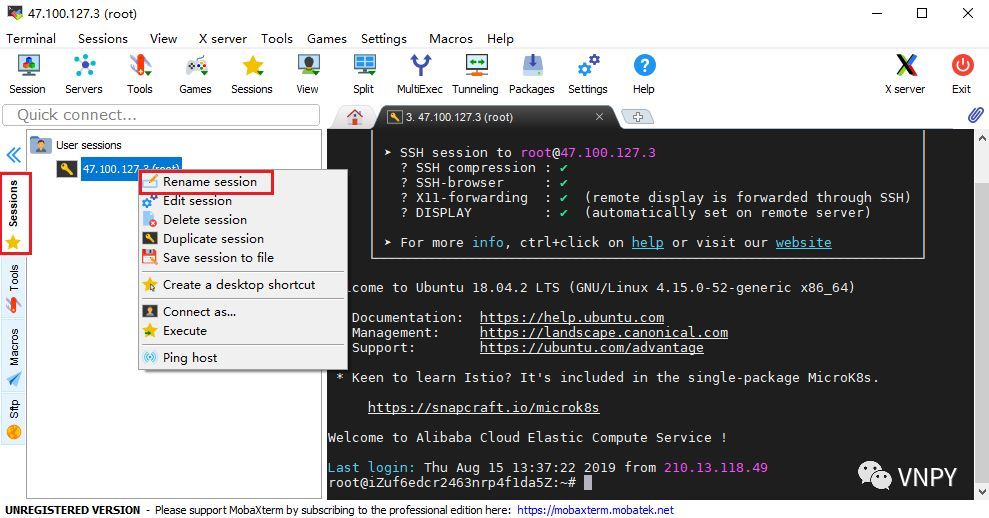The height and width of the screenshot is (518, 989).
Task: Click the Sessions star toolbar icon
Action: [x=252, y=74]
